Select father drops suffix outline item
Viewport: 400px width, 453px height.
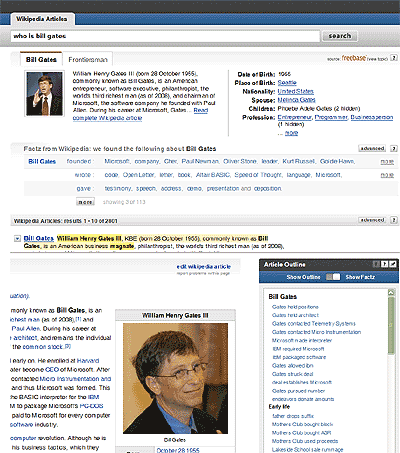293,416
